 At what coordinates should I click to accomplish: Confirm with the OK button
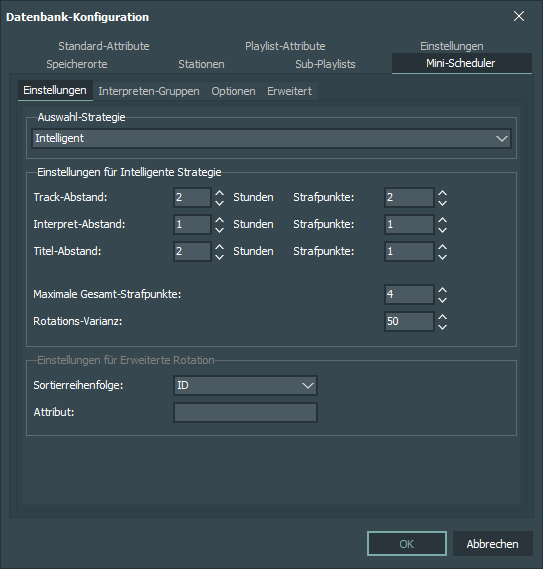pyautogui.click(x=407, y=544)
